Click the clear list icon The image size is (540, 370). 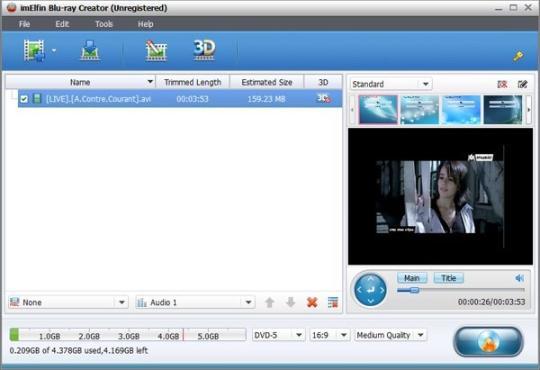(x=333, y=302)
